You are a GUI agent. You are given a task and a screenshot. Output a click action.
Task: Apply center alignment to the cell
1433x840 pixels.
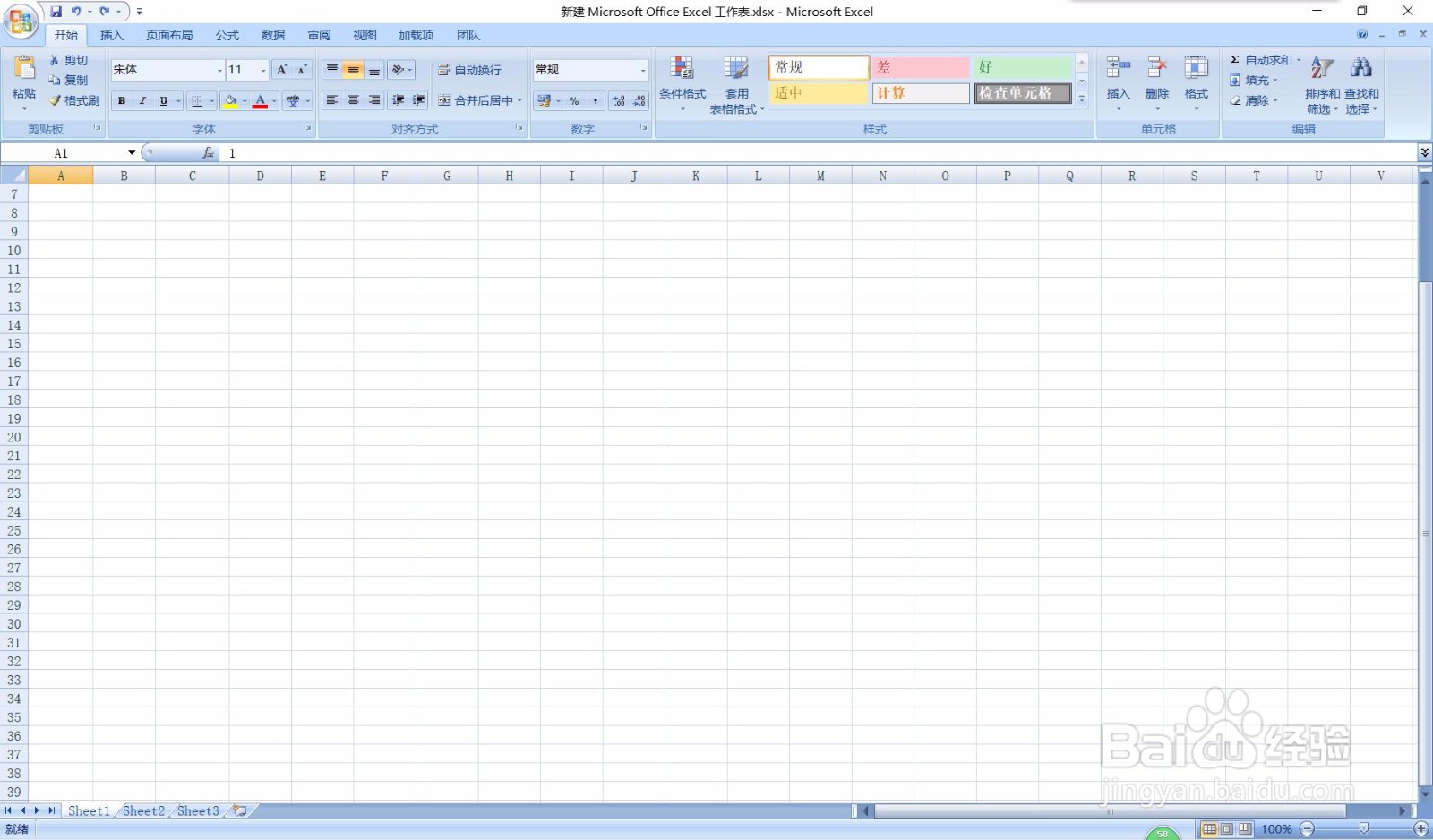[x=353, y=100]
